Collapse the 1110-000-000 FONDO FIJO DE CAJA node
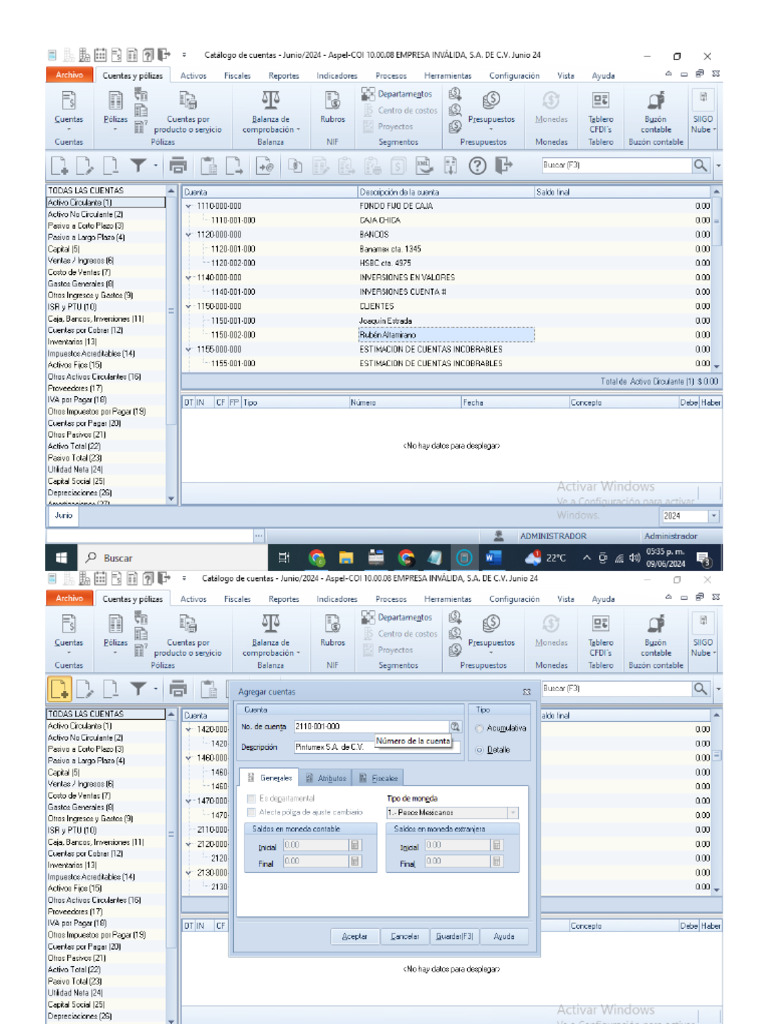Screen dimensions: 768x1024 (189, 206)
